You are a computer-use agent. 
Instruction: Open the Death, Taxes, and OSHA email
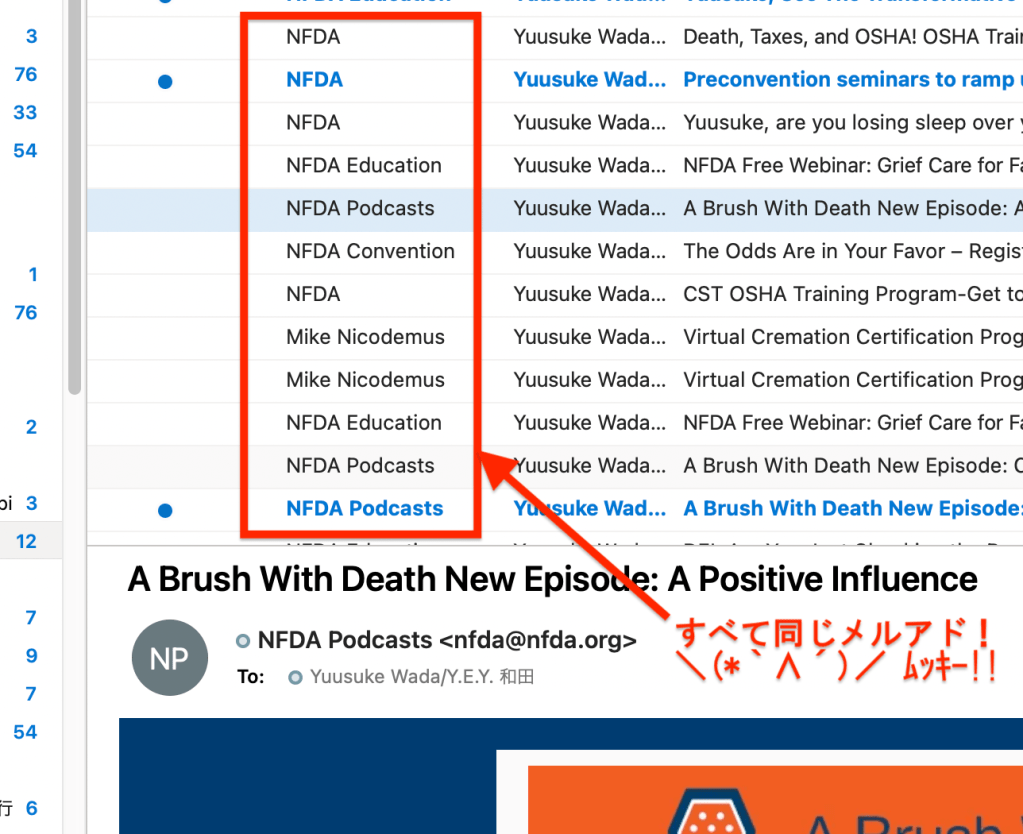(850, 37)
